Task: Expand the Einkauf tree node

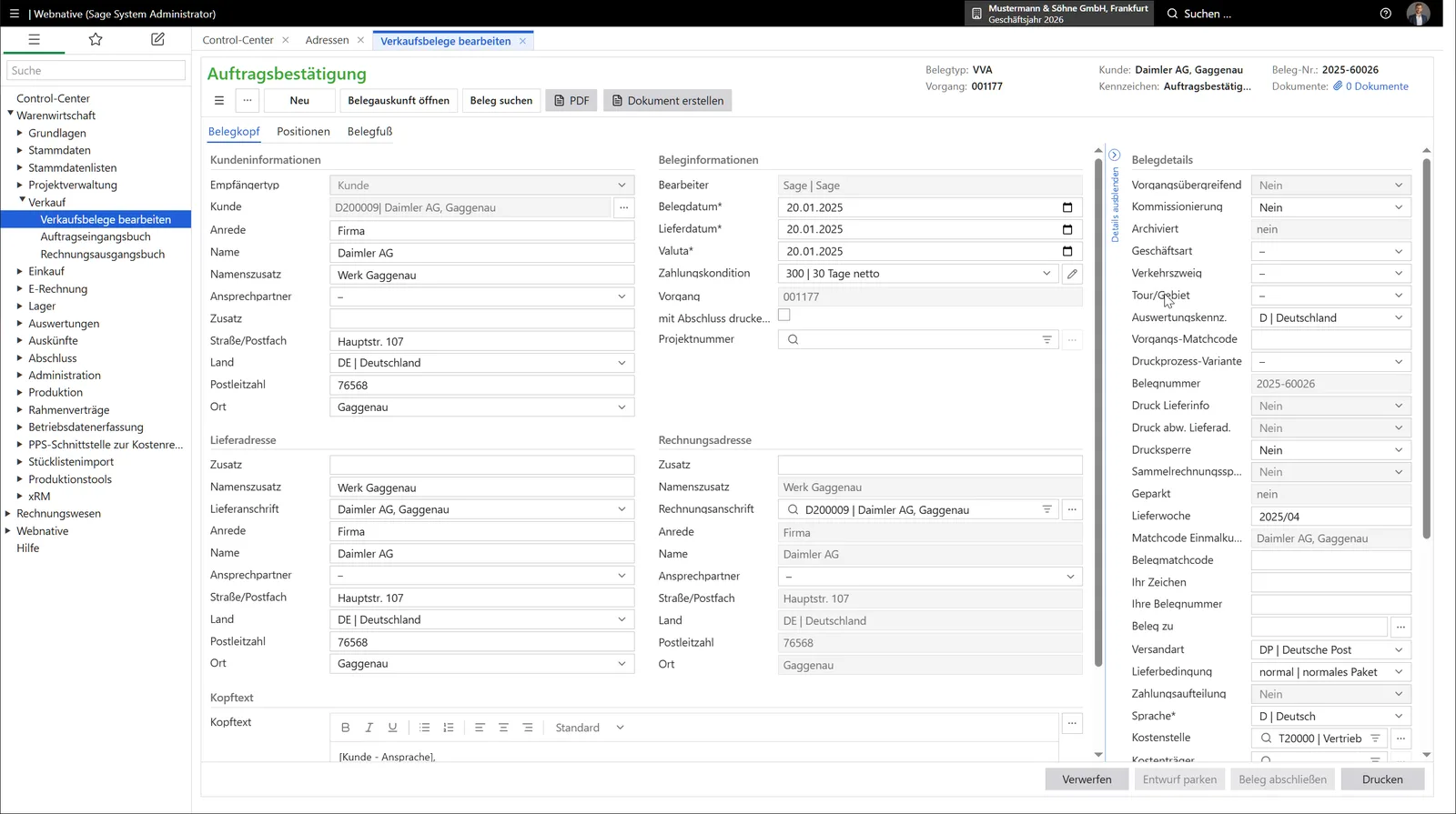Action: click(x=20, y=271)
